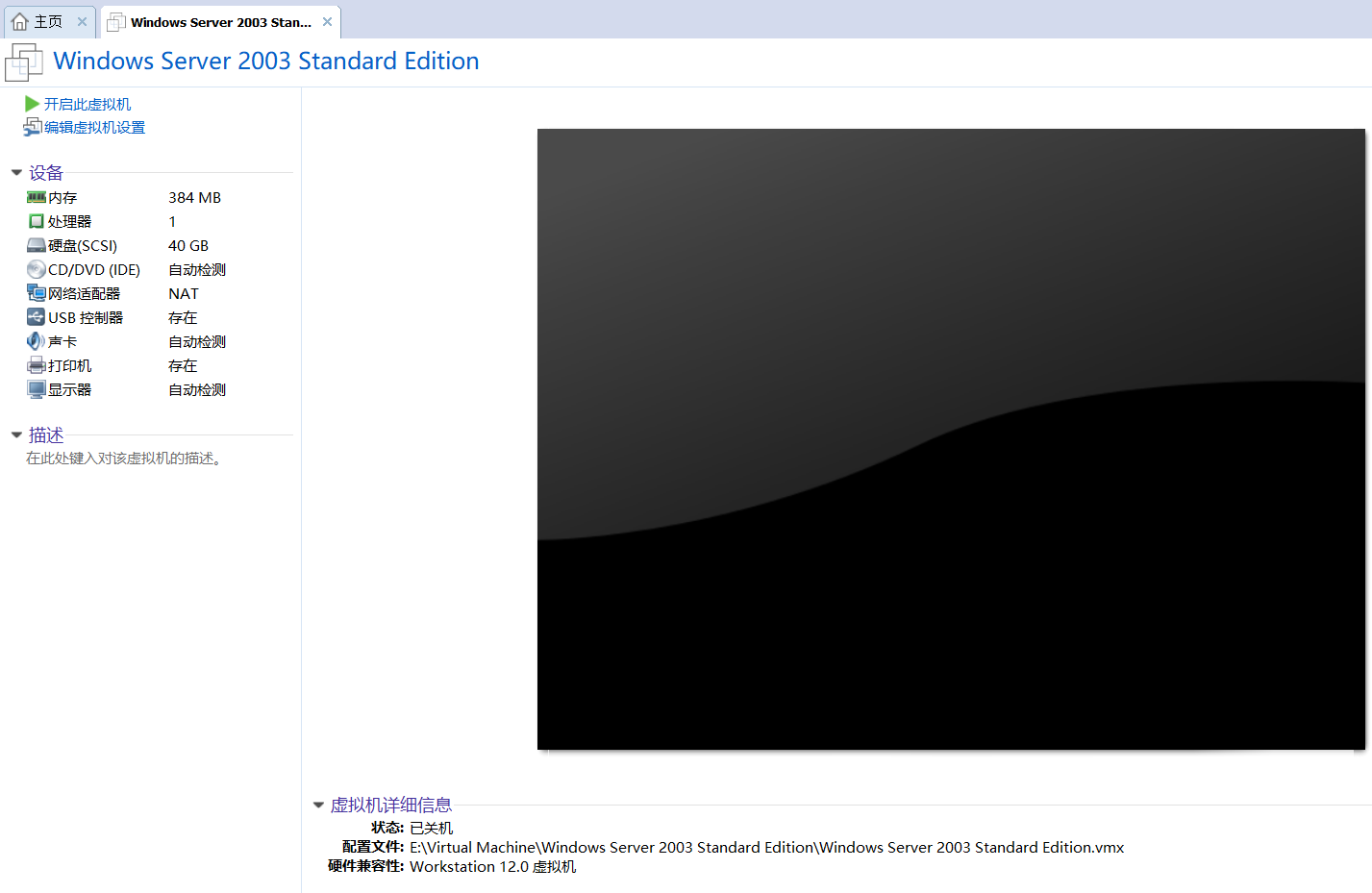Click the VM icon beside the title heading
Screen dimensions: 1372x893
coord(24,62)
